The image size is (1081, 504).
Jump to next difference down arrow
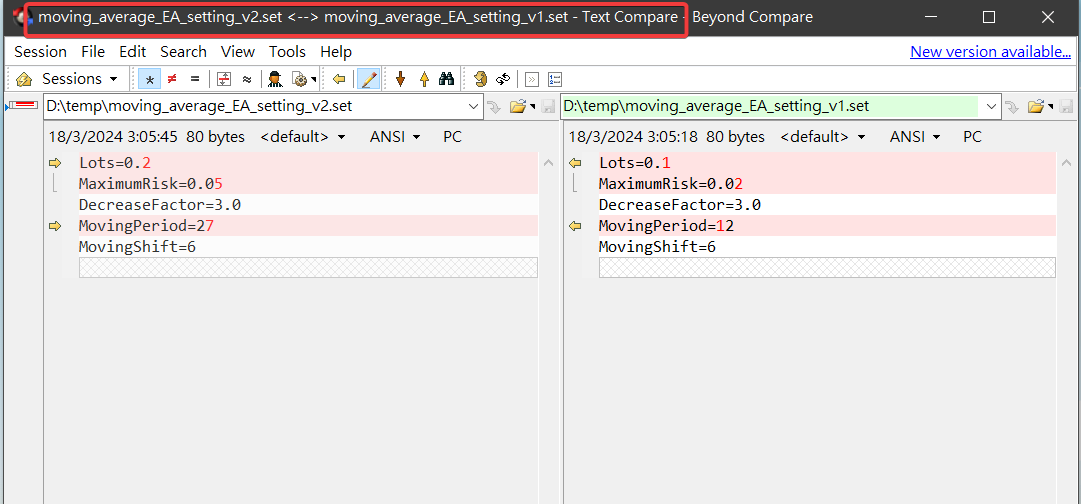point(401,79)
